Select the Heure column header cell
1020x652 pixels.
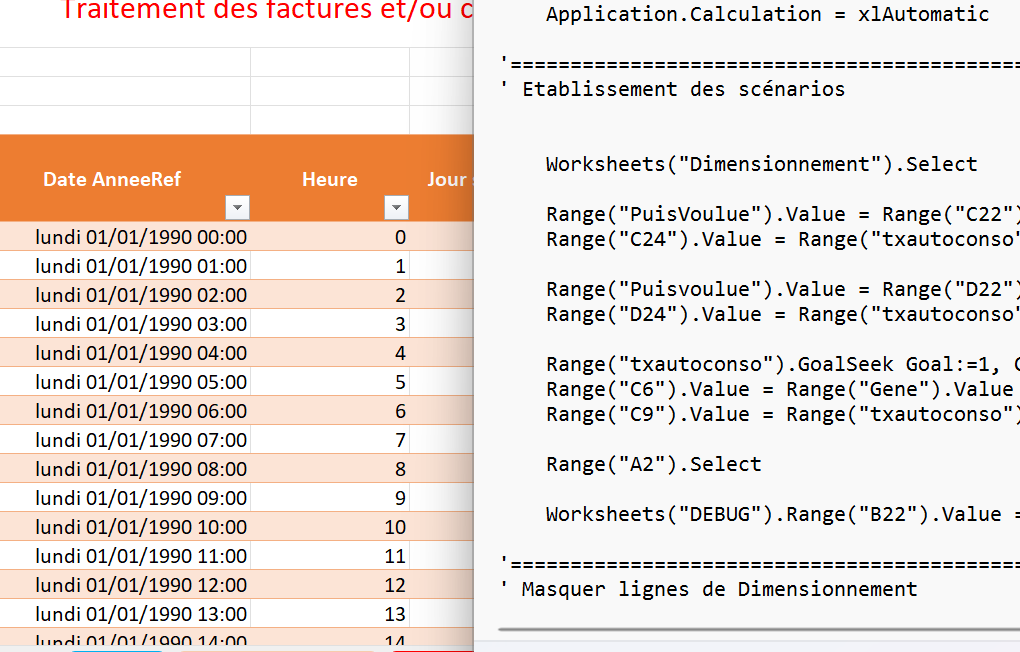pyautogui.click(x=329, y=179)
